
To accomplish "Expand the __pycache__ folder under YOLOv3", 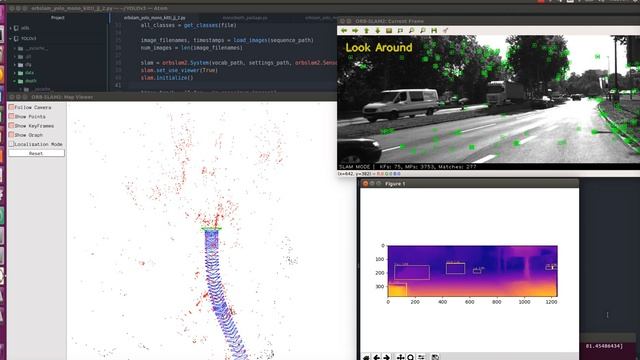I will coord(15,48).
